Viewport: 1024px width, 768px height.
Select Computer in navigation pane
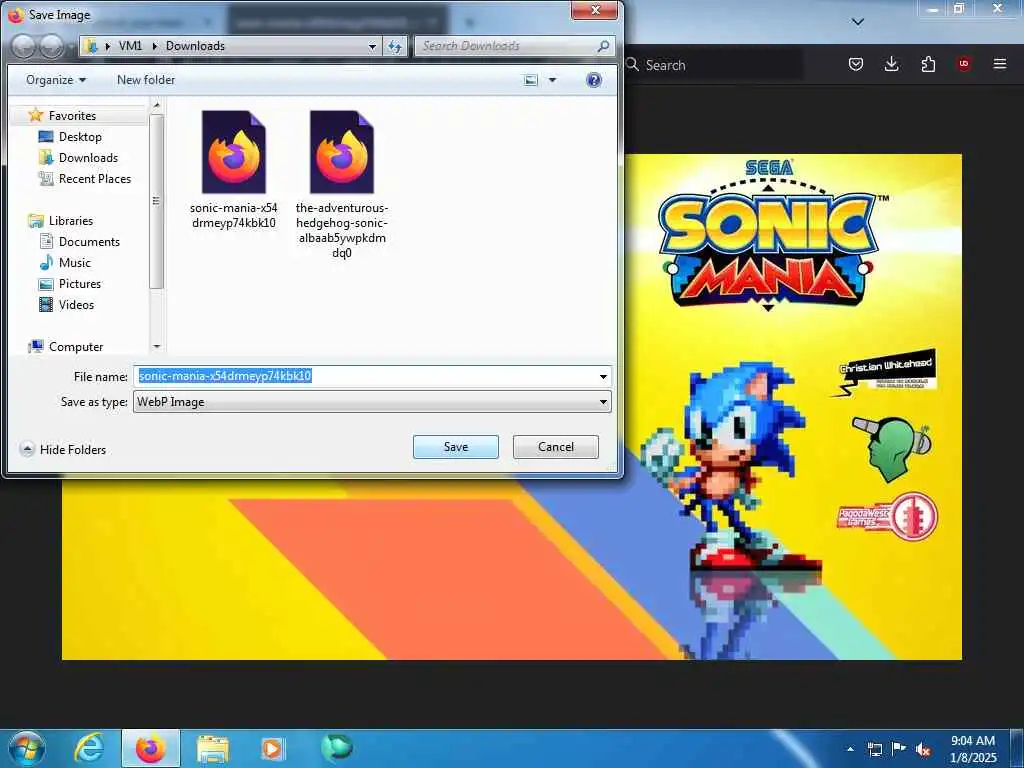pos(76,347)
